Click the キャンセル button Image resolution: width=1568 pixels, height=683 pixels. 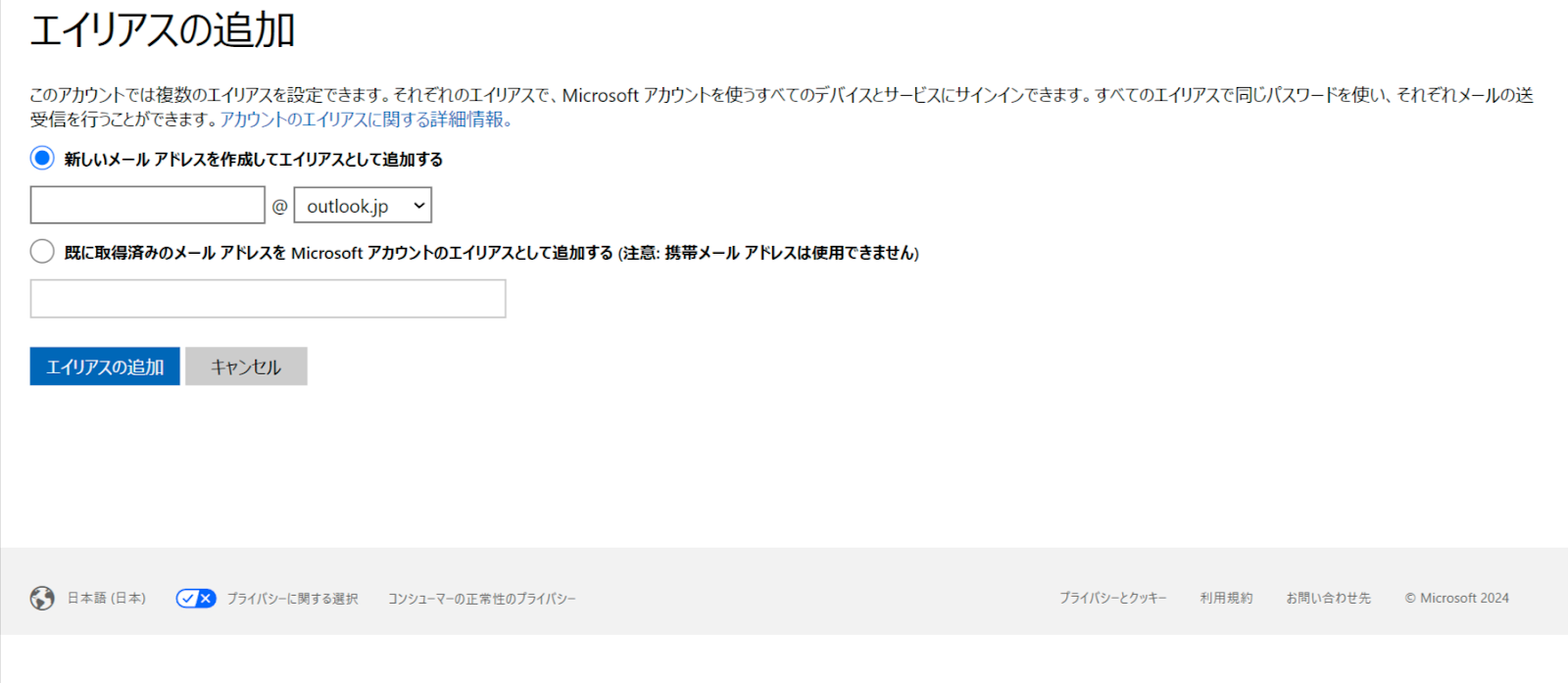[x=246, y=366]
